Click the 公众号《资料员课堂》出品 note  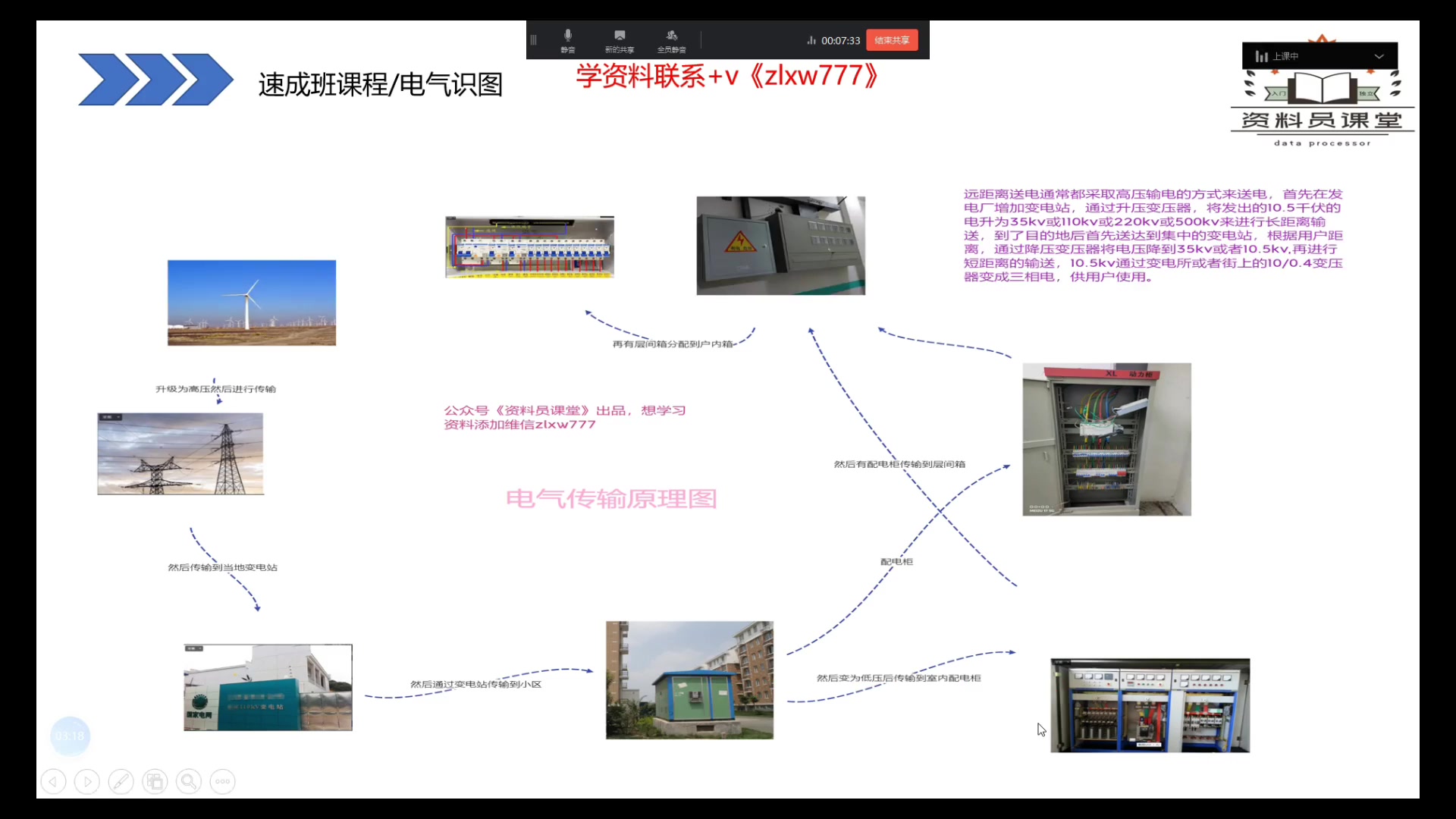565,417
